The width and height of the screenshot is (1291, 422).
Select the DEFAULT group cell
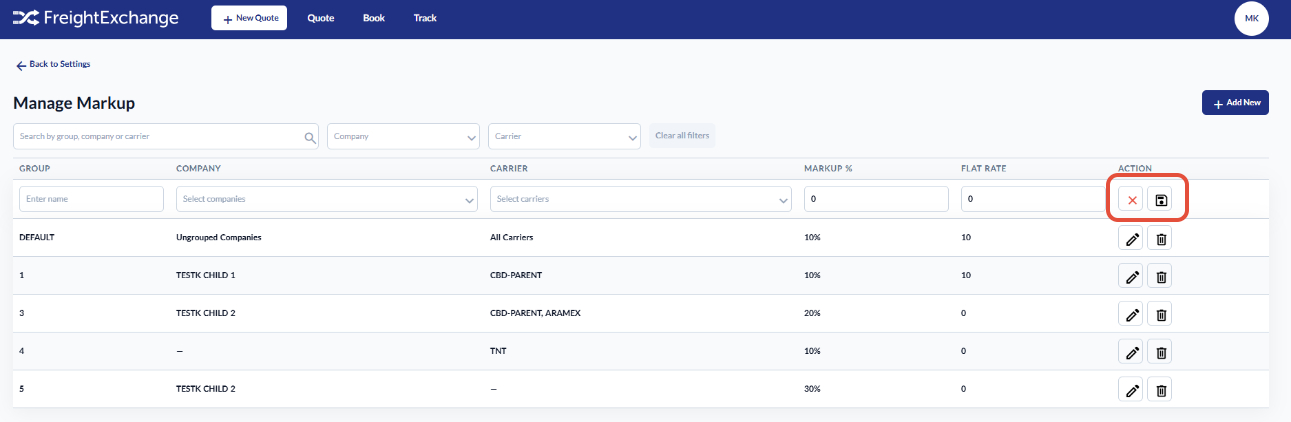click(36, 239)
